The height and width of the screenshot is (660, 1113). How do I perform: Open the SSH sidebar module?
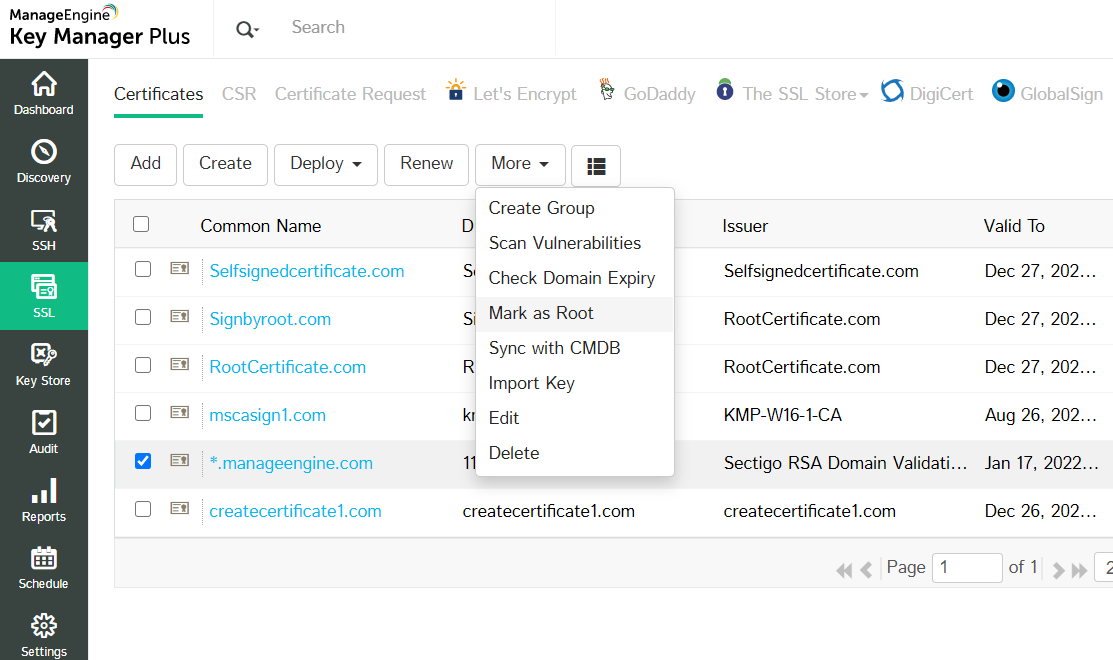(x=44, y=229)
